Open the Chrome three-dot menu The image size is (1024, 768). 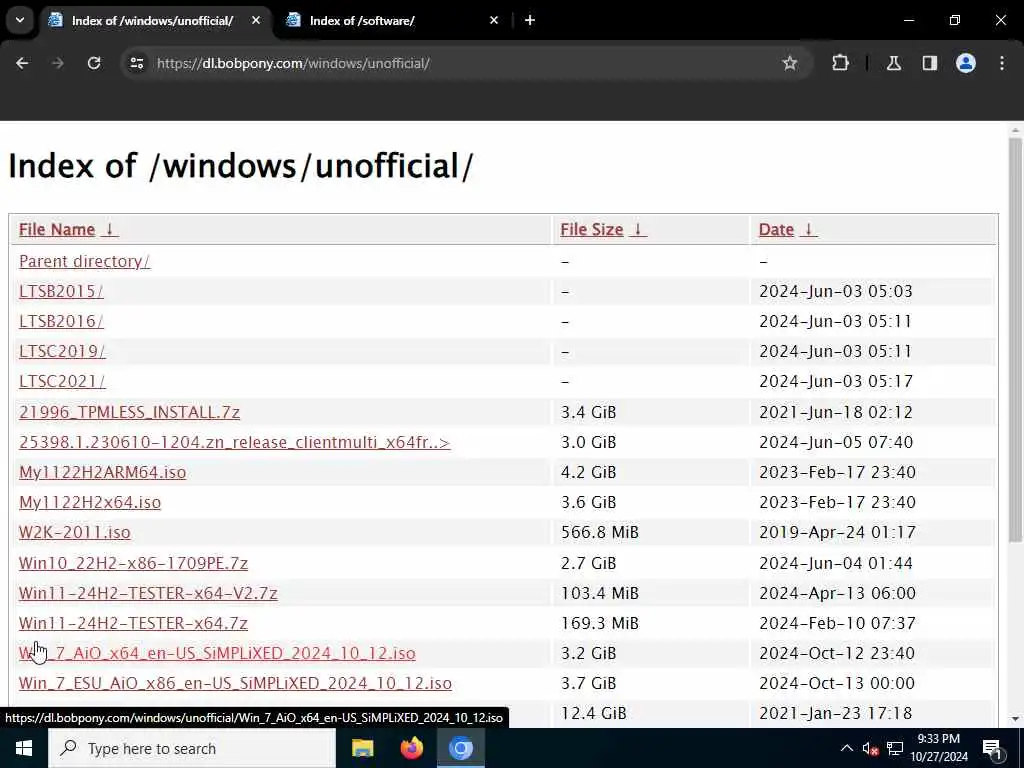point(1002,63)
